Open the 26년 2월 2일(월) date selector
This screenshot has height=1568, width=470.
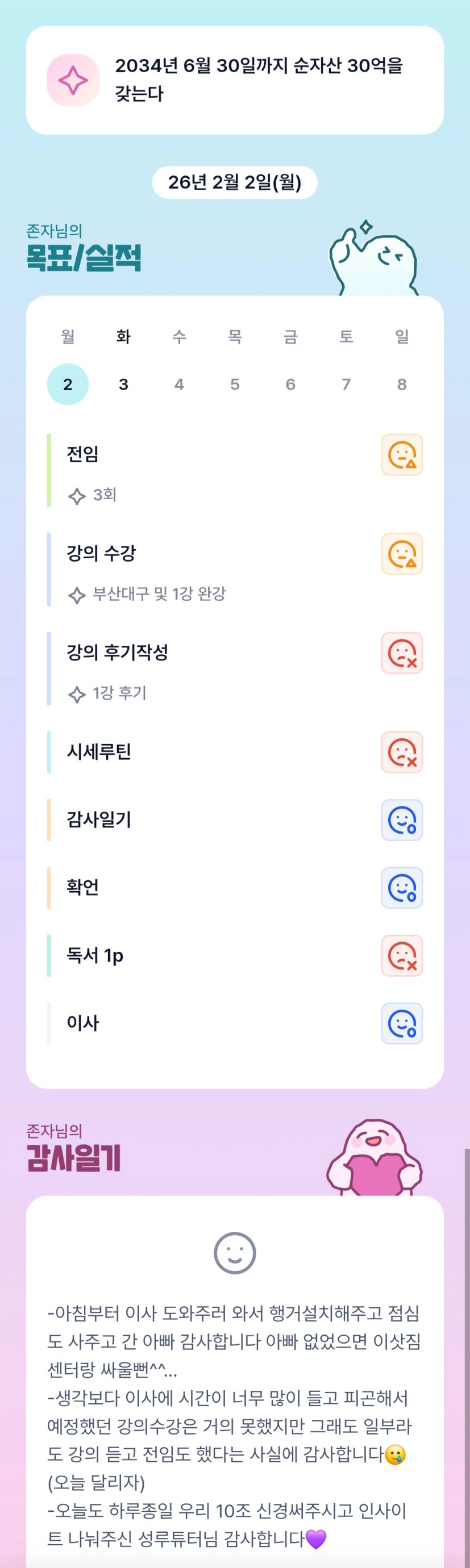pyautogui.click(x=234, y=183)
